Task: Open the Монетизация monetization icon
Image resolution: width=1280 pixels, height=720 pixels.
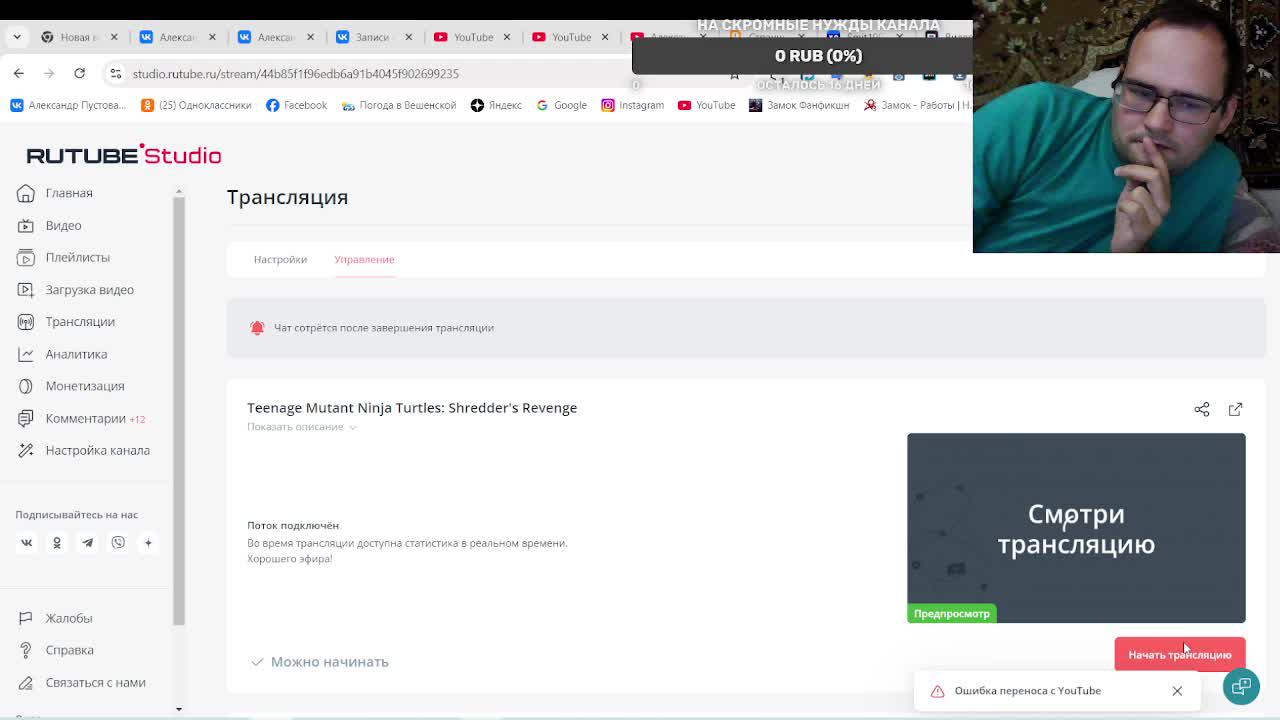Action: click(x=26, y=386)
